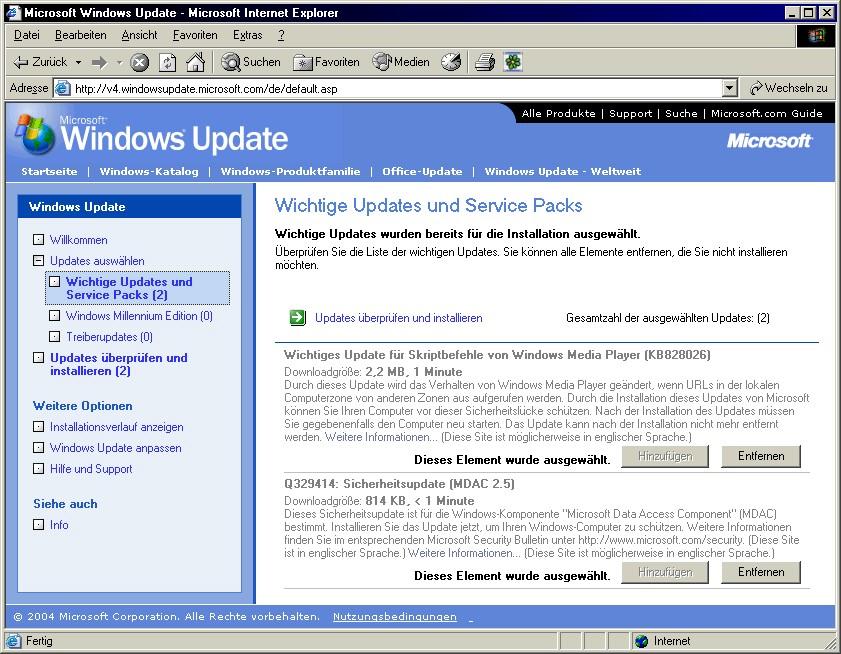Click the Stop loading toolbar icon

[140, 62]
